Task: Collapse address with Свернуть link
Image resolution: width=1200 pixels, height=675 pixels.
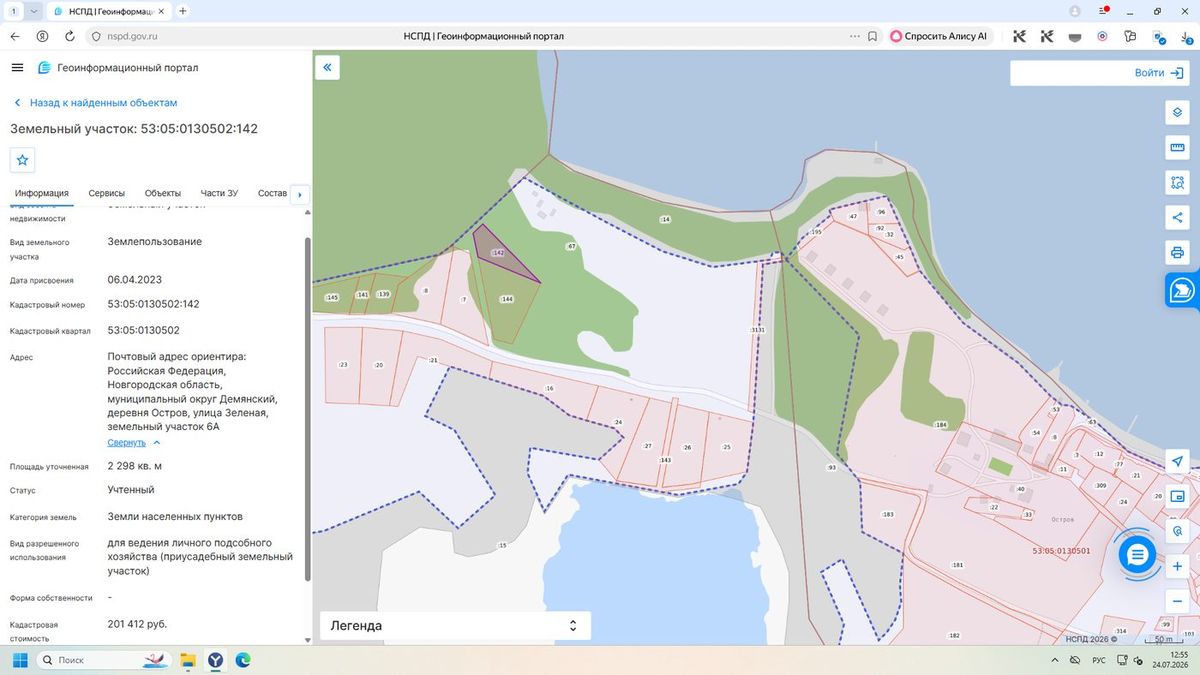Action: click(x=134, y=442)
